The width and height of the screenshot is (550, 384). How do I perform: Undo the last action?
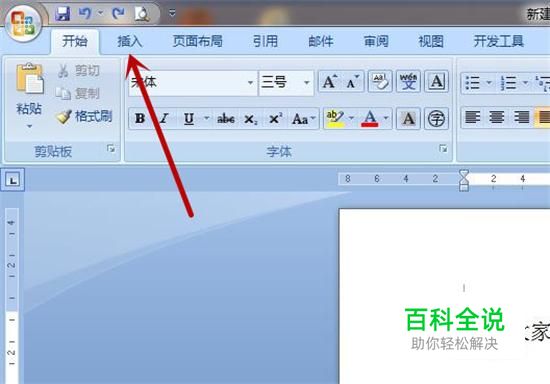pos(85,14)
